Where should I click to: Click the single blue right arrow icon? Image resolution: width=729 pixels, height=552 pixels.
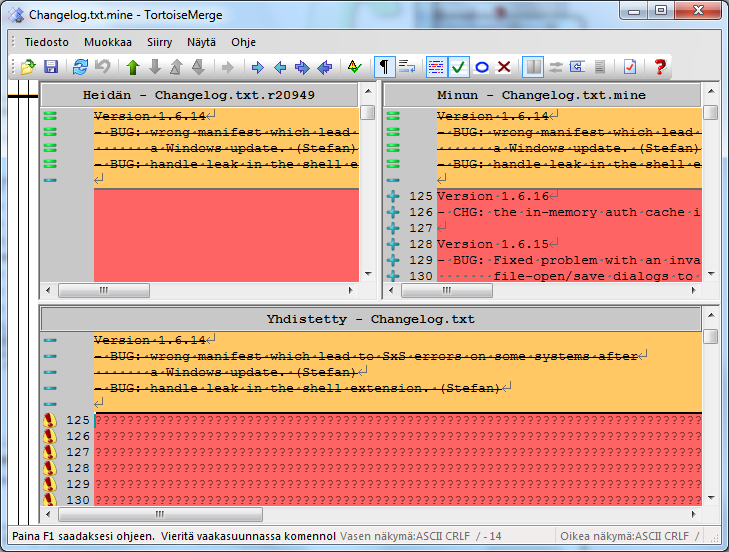point(258,67)
